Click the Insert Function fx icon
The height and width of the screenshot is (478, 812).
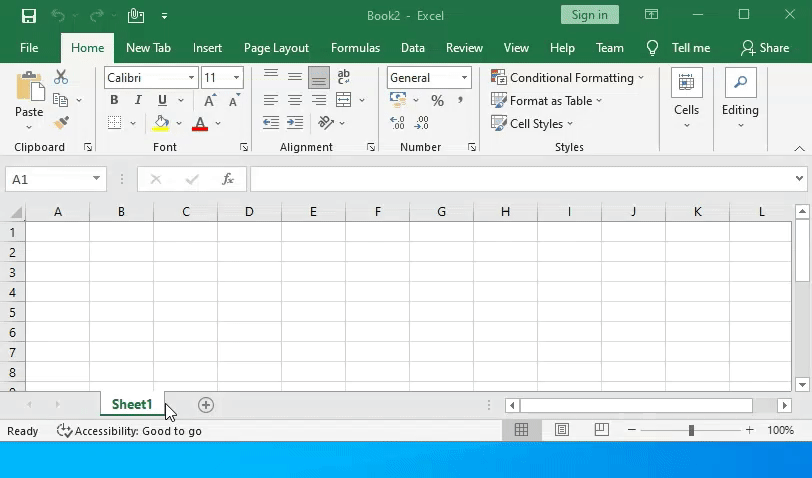tap(228, 179)
